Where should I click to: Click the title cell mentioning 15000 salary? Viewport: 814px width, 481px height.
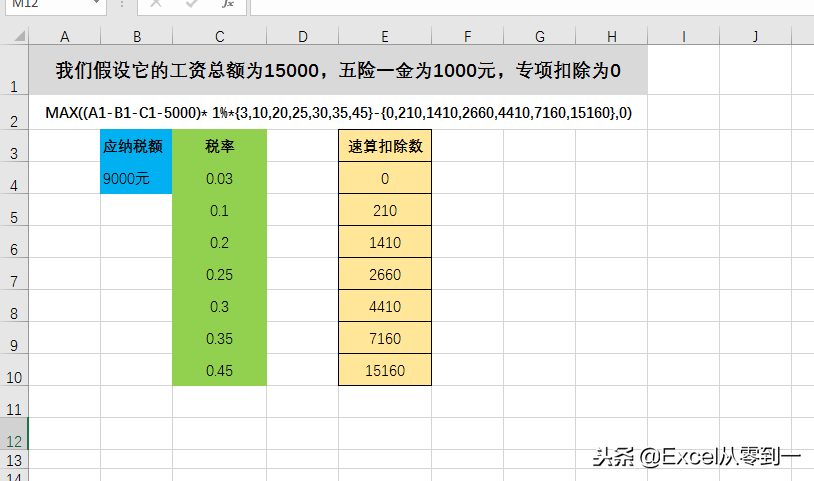338,70
